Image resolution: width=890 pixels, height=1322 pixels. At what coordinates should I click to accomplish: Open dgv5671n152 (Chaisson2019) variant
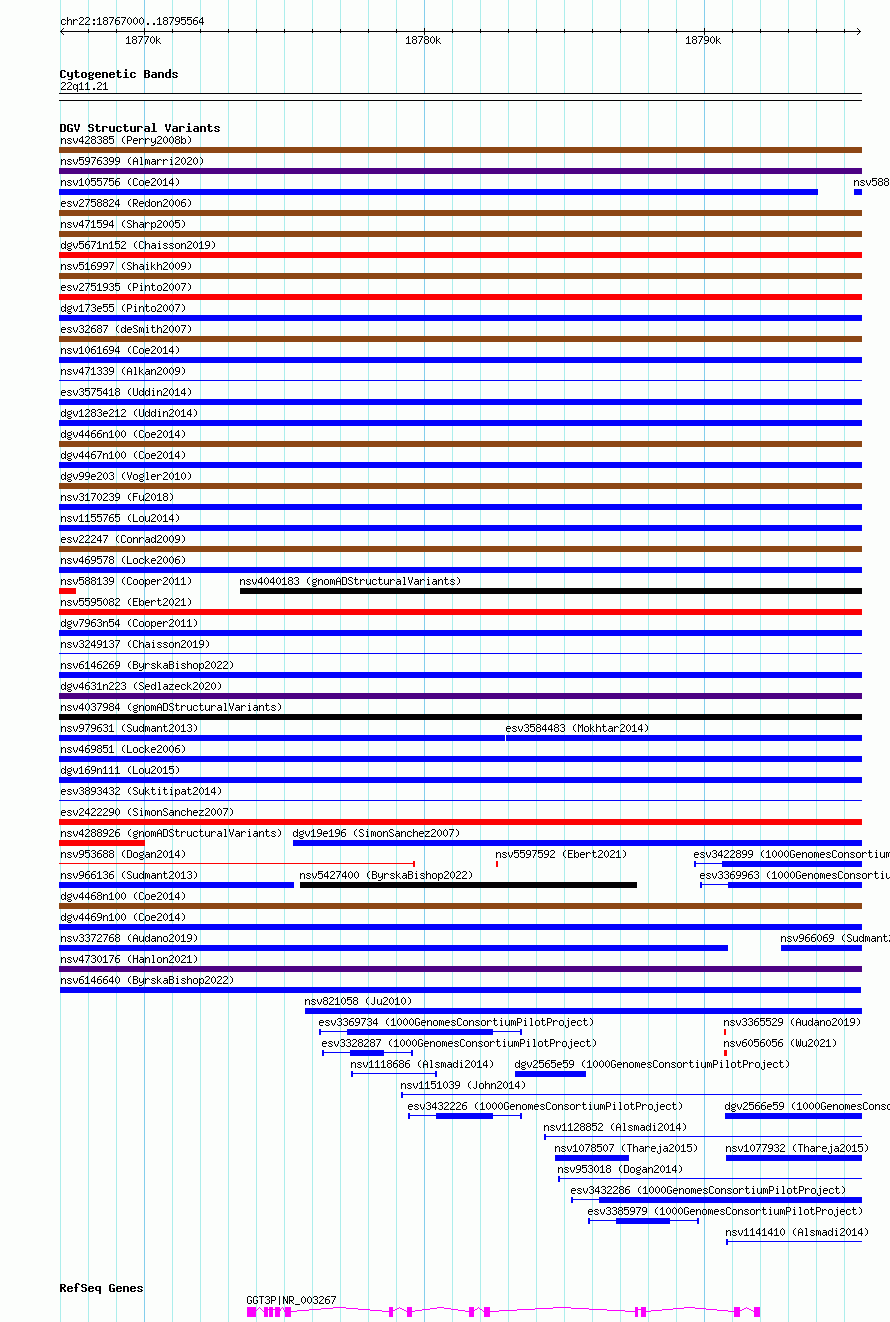(x=138, y=245)
